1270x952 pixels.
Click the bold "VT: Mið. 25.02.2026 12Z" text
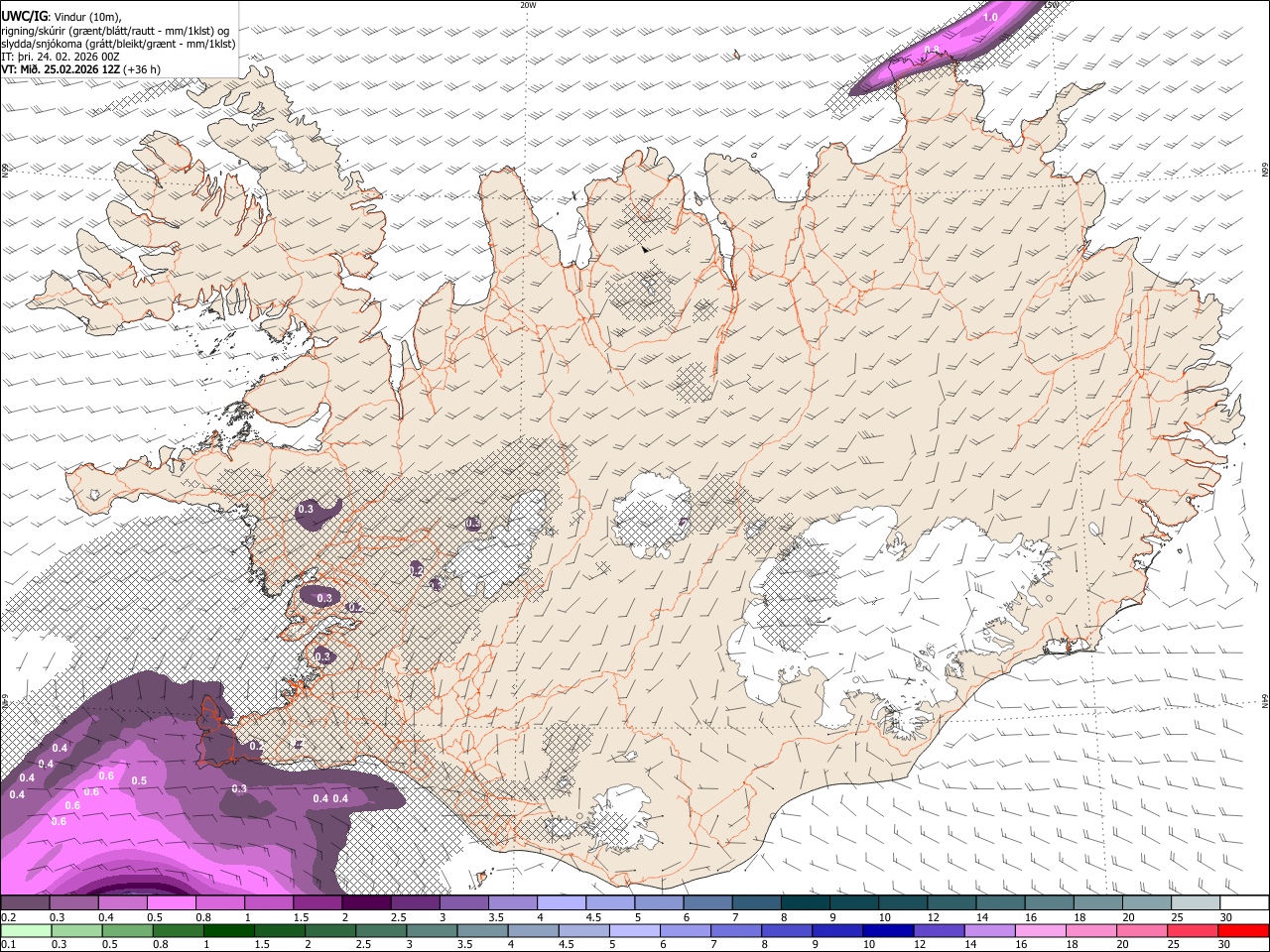pos(61,69)
